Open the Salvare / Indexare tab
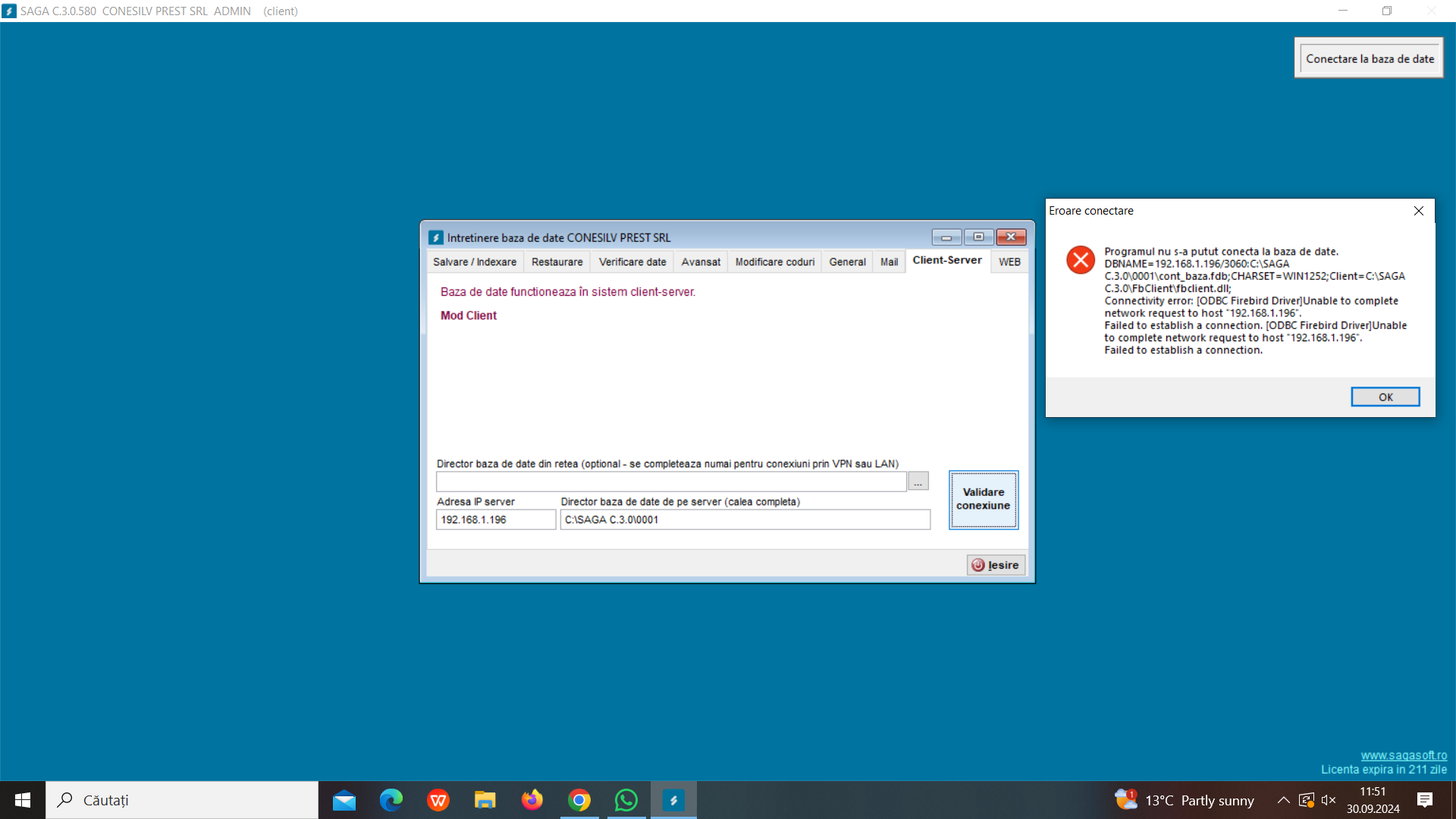 coord(475,262)
